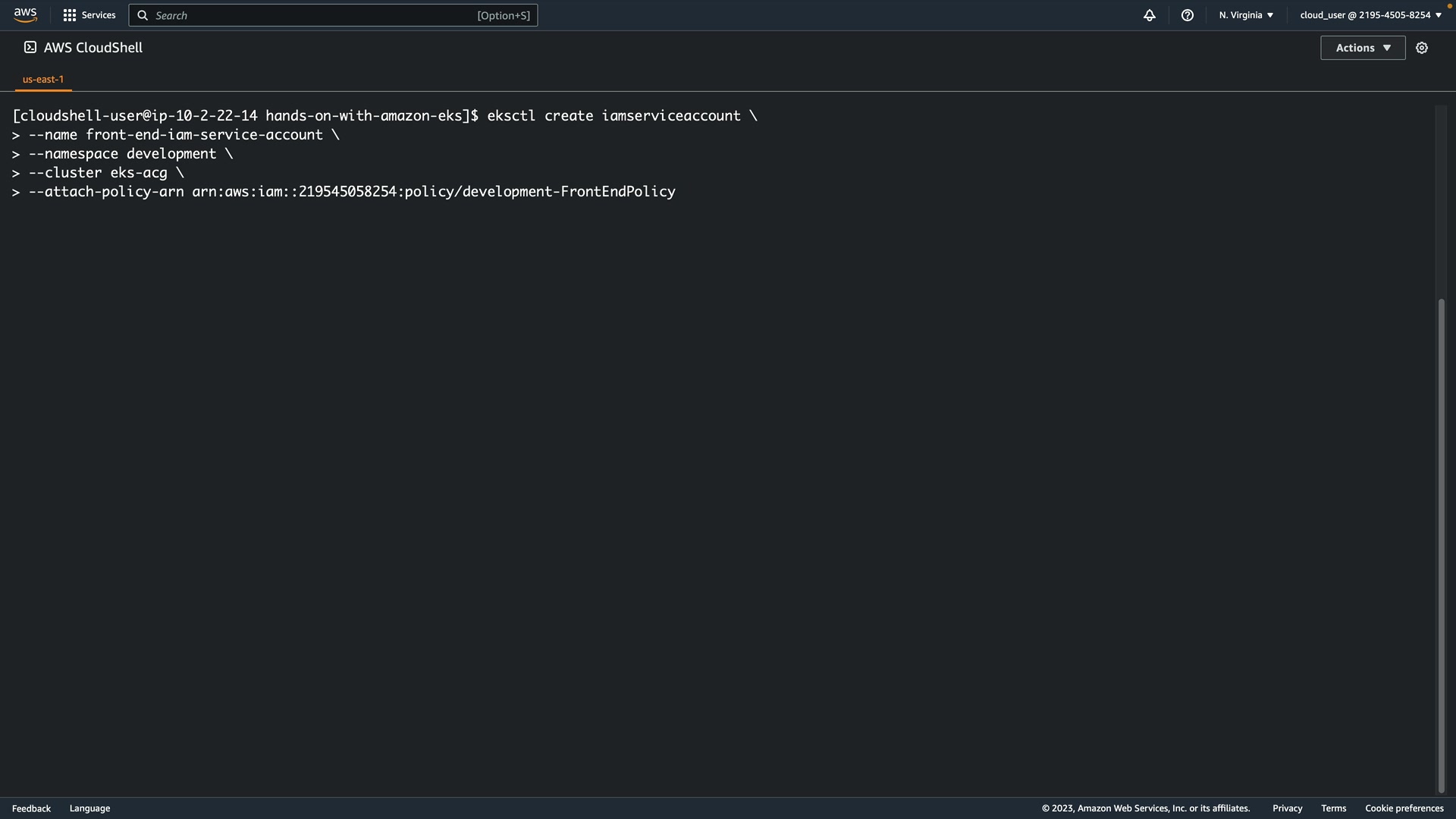1456x819 pixels.
Task: Click the AWS CloudShell title text
Action: pos(93,48)
